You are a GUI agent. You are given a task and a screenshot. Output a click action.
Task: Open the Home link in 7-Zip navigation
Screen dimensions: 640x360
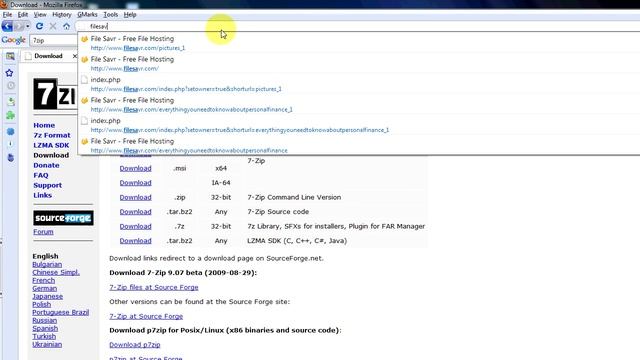[44, 125]
